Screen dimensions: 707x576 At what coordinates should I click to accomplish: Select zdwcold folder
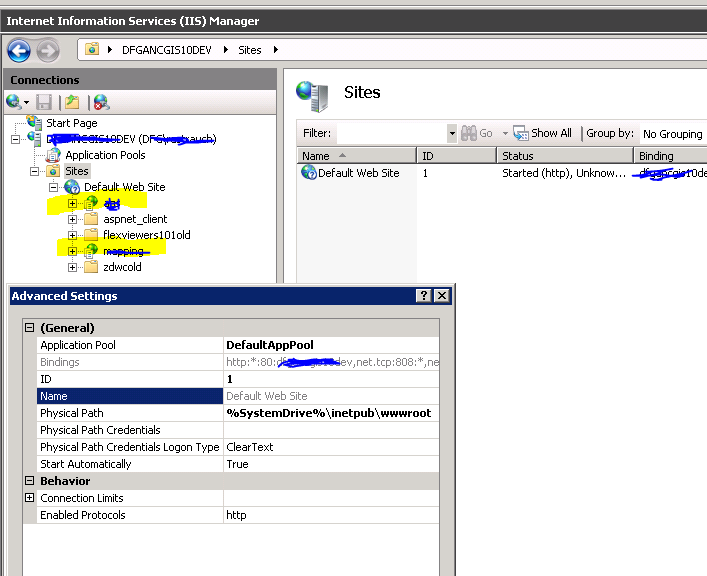(x=122, y=267)
